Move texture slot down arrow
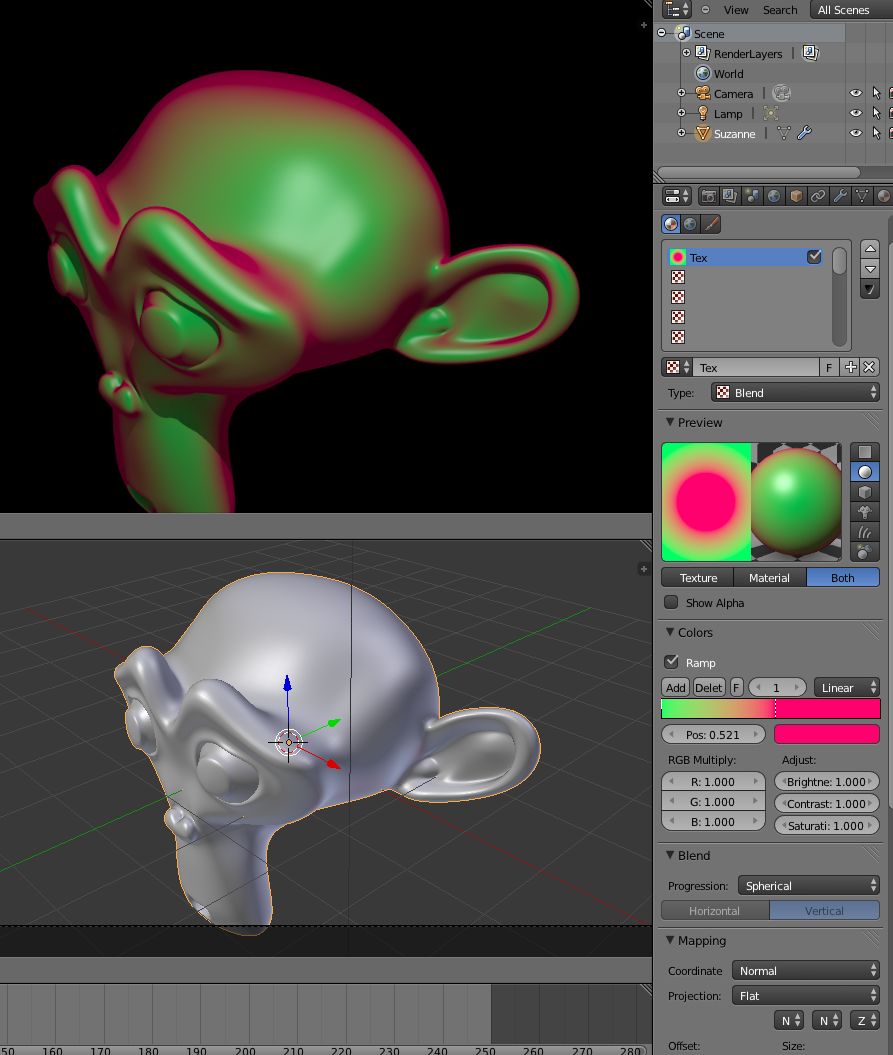893x1055 pixels. pos(870,268)
